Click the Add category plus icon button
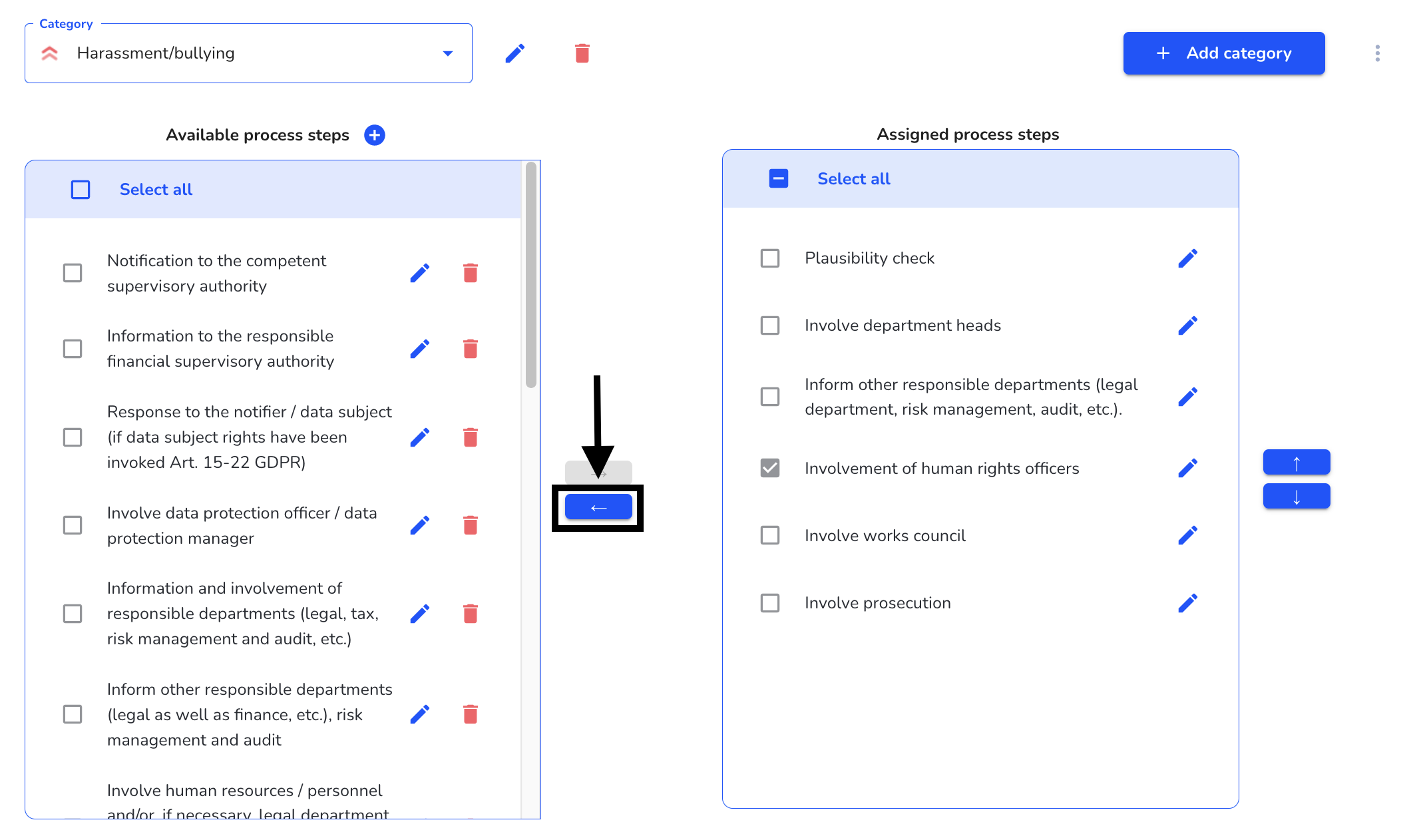Image resolution: width=1427 pixels, height=840 pixels. pos(1163,53)
